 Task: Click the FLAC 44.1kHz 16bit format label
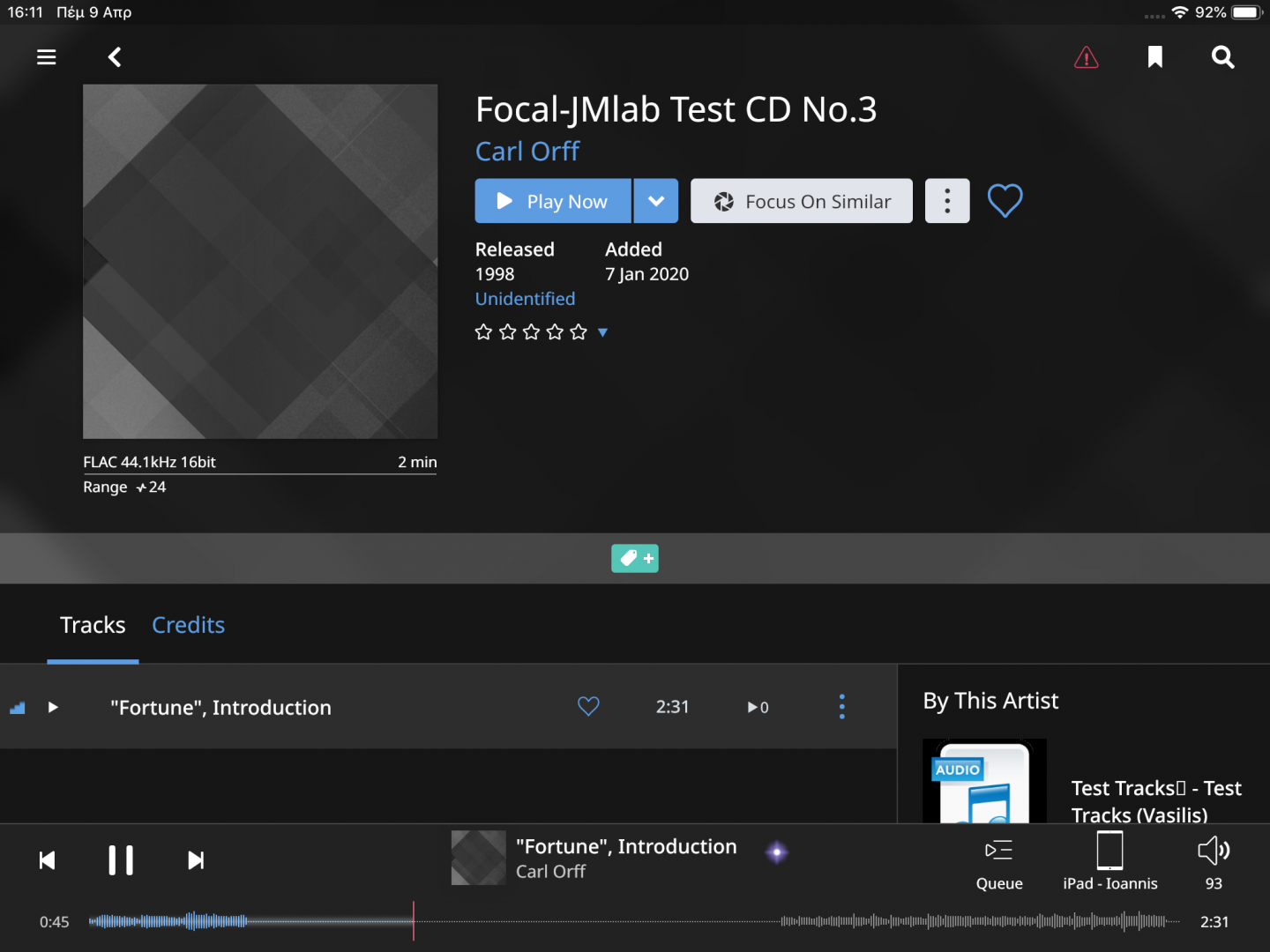tap(149, 462)
